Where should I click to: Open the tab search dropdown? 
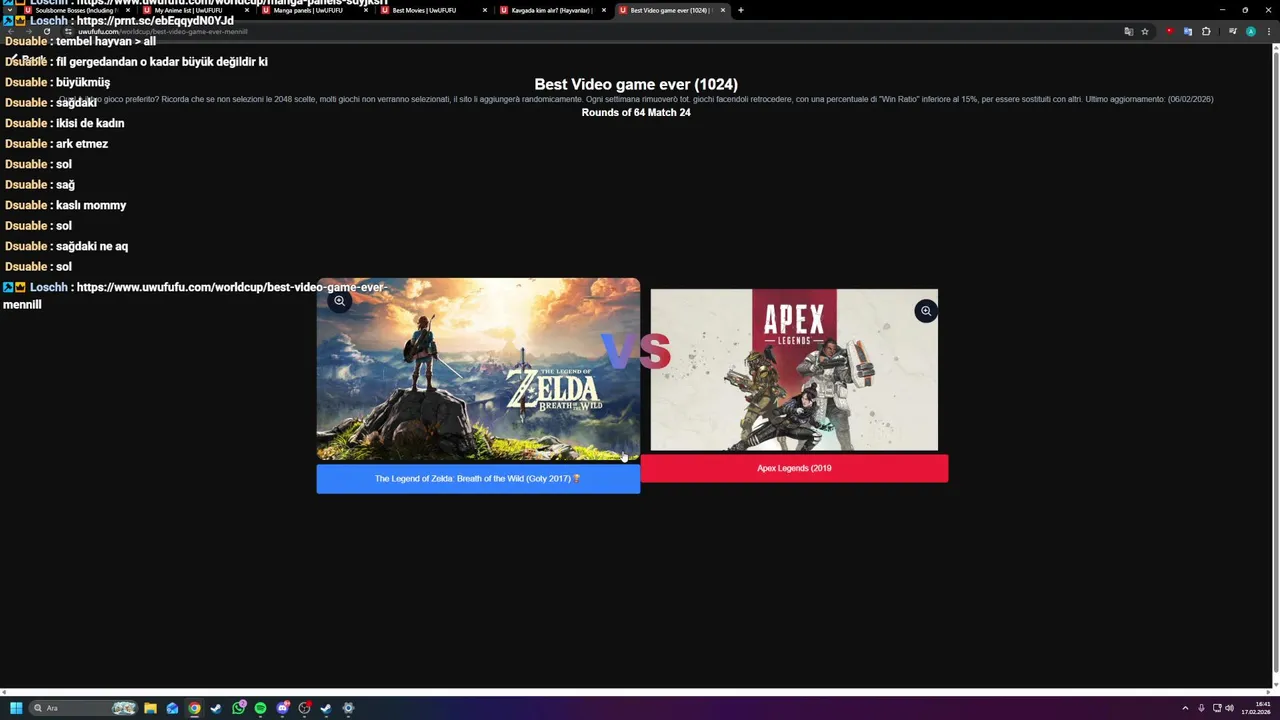pyautogui.click(x=9, y=10)
